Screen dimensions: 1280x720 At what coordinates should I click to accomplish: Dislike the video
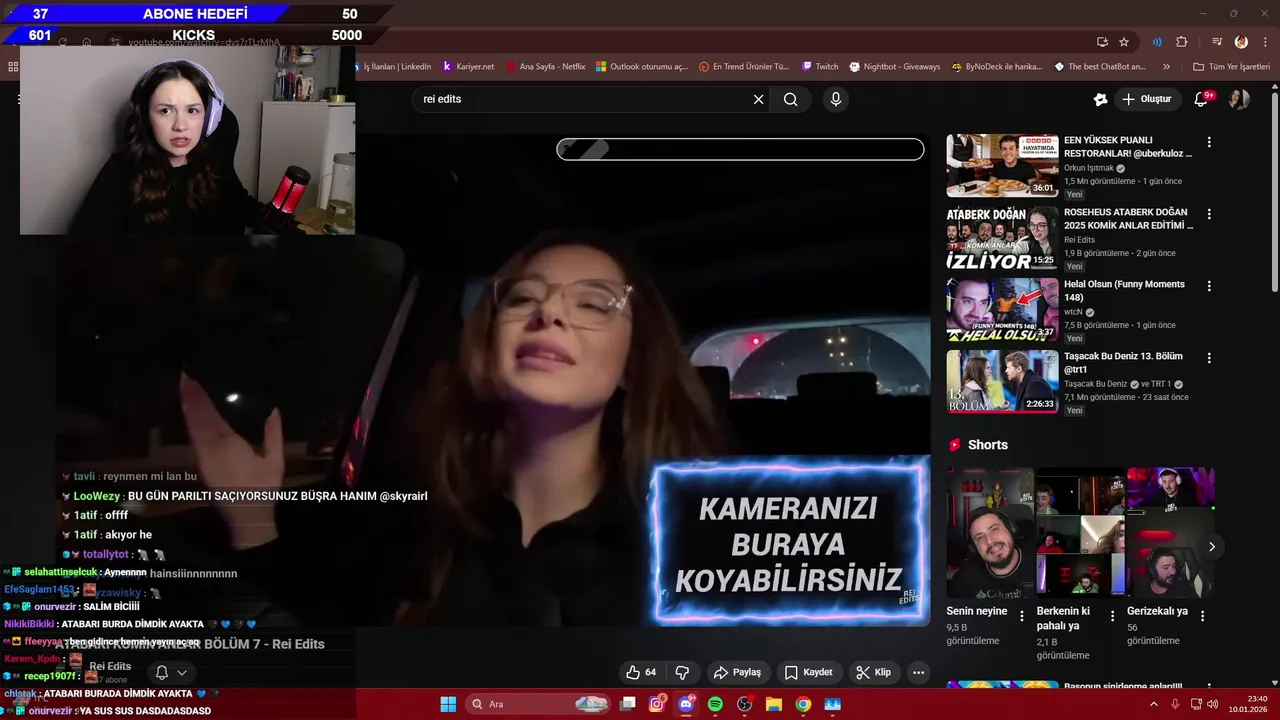click(682, 672)
